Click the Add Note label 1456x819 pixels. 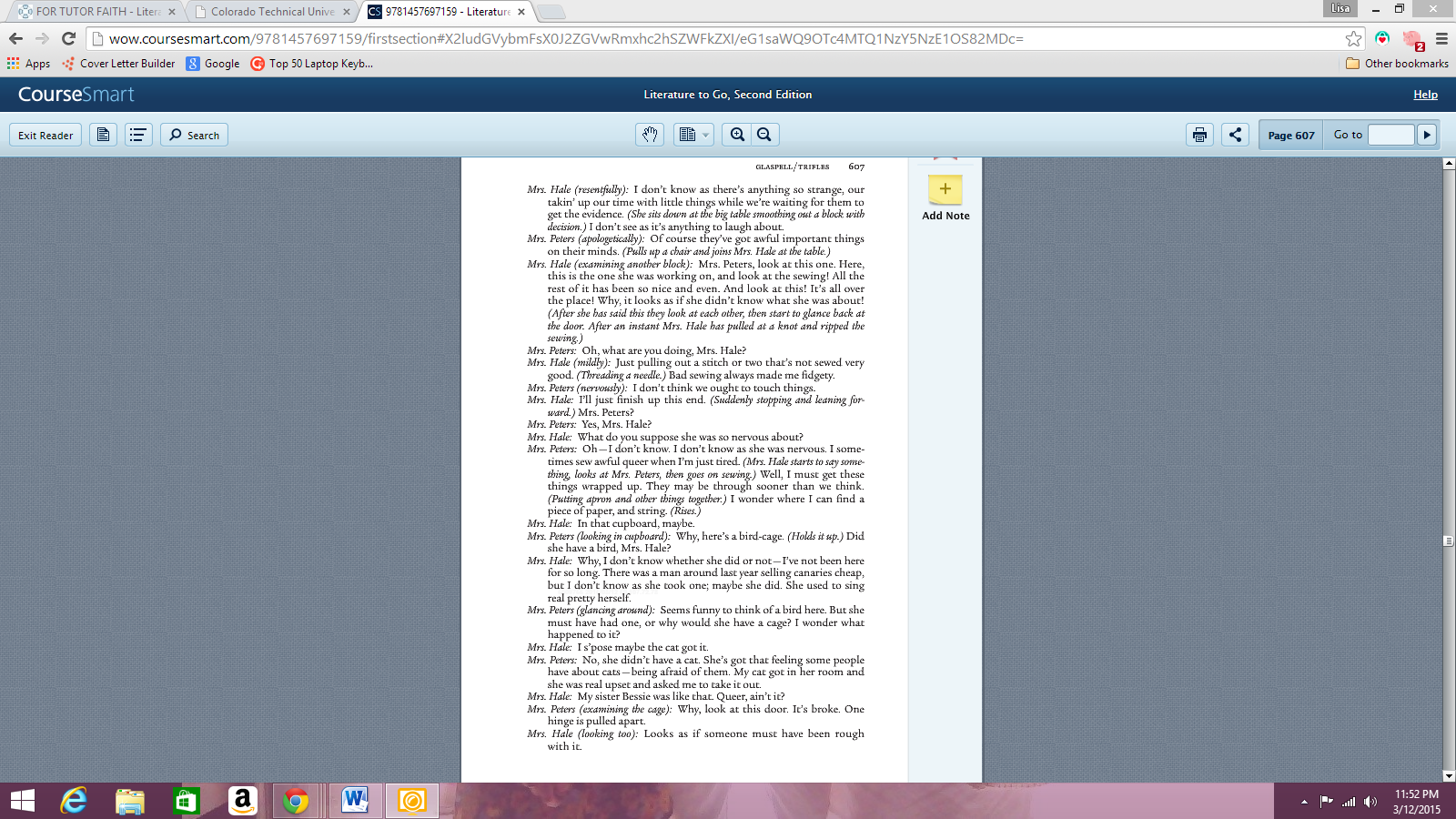(x=945, y=216)
